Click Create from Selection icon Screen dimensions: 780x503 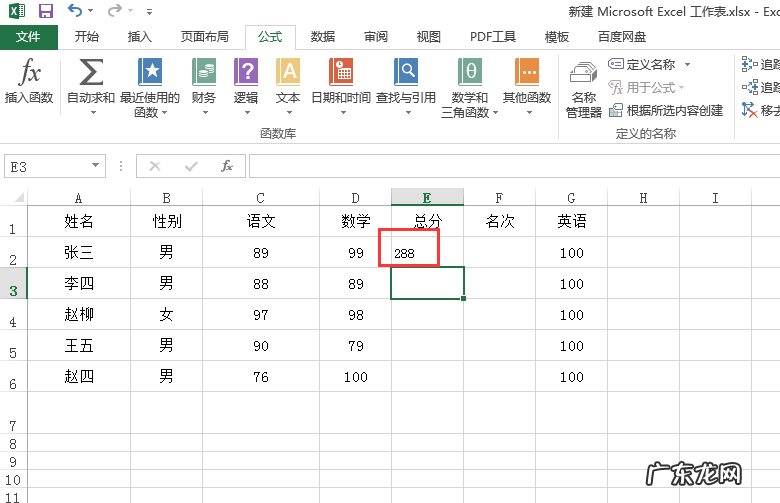coord(616,110)
